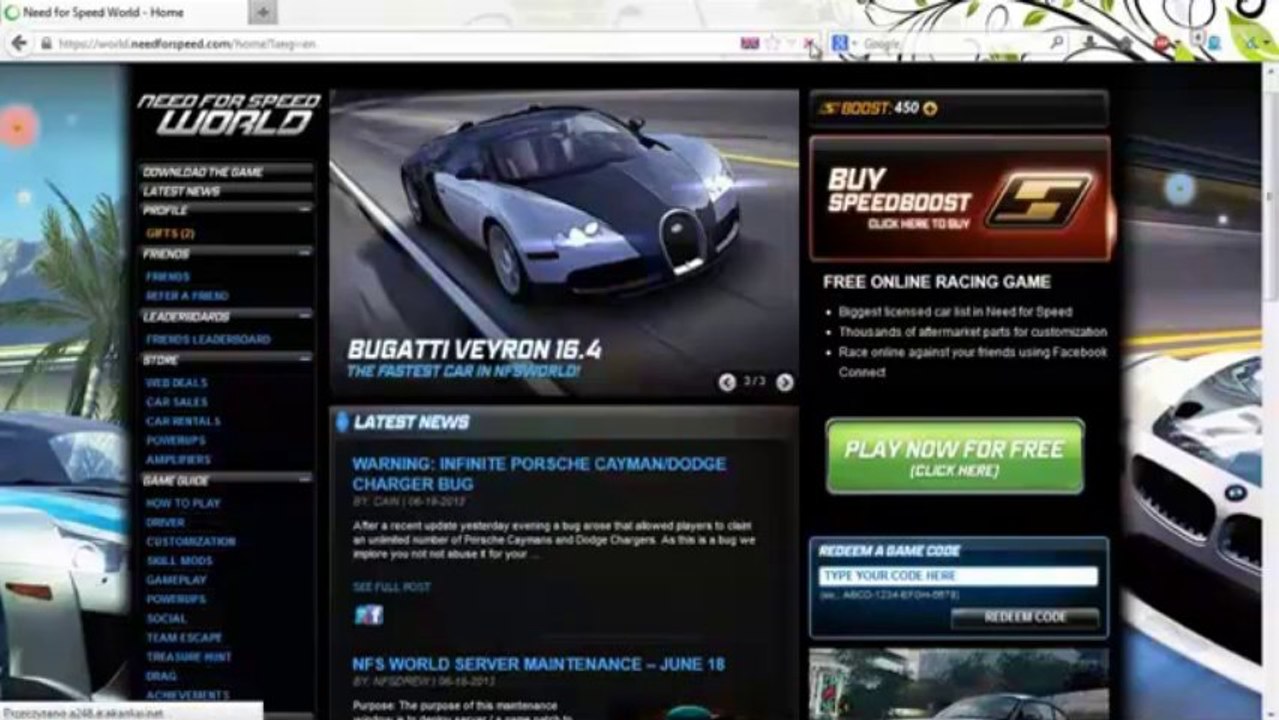This screenshot has height=720, width=1279.
Task: Open Friends link under Friends section
Action: click(x=168, y=276)
